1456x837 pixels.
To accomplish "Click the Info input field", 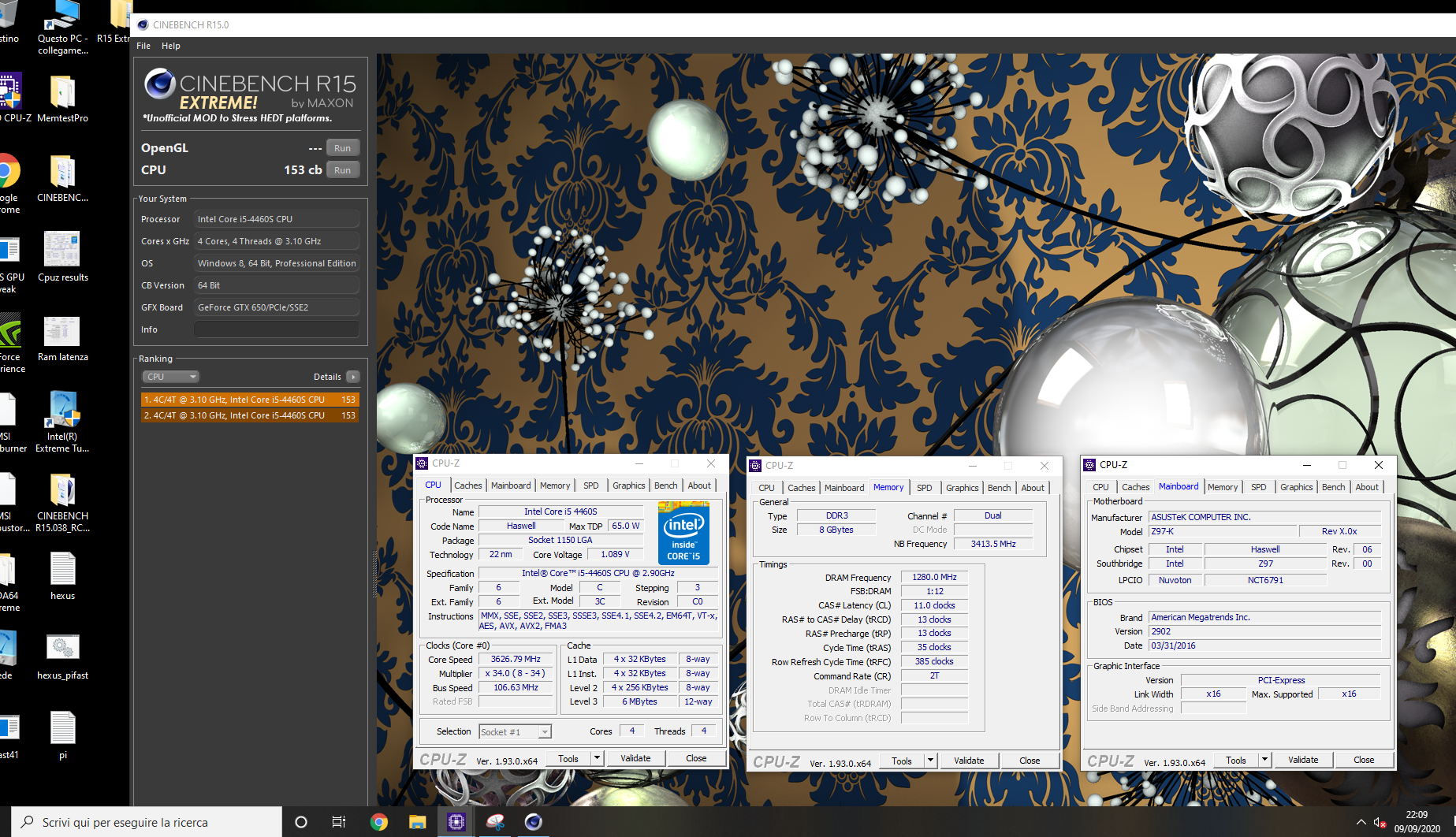I will click(277, 329).
